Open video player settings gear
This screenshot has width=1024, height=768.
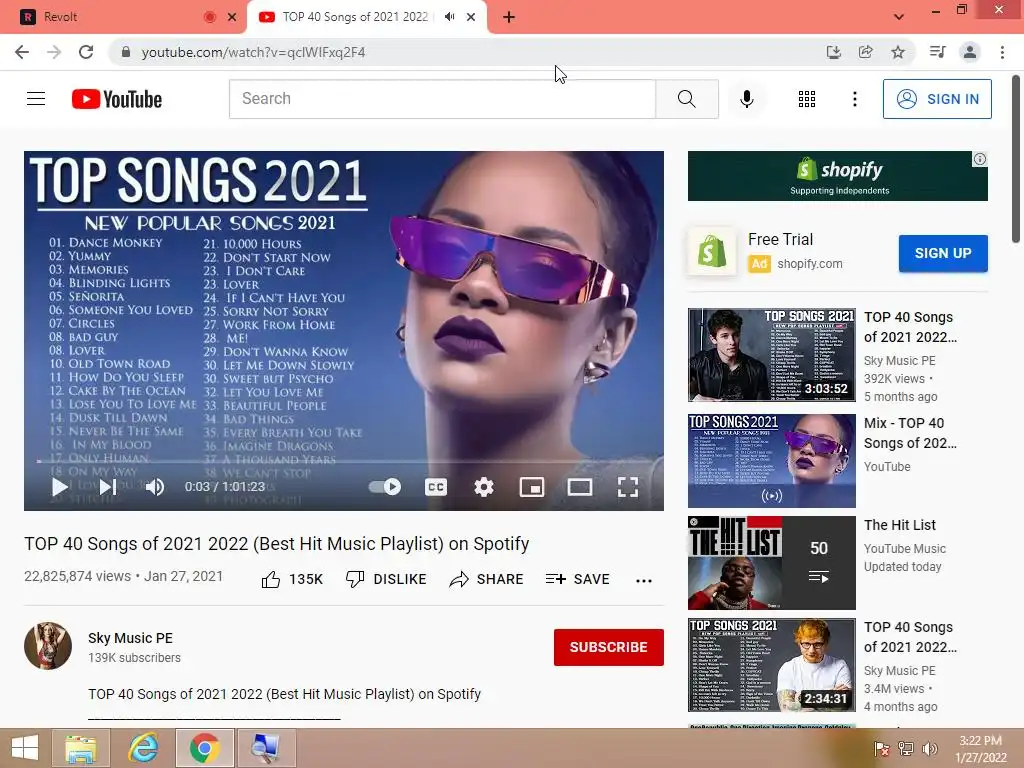(483, 487)
